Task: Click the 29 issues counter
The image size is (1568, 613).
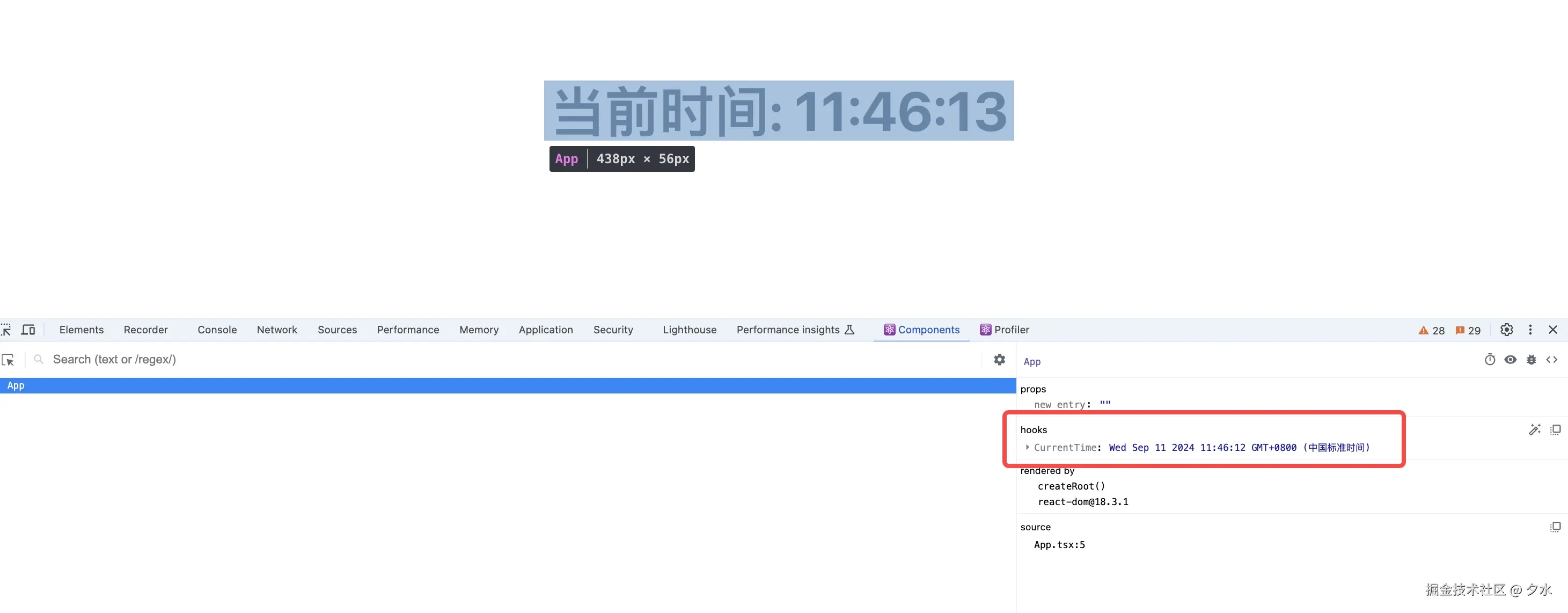Action: click(x=1468, y=330)
